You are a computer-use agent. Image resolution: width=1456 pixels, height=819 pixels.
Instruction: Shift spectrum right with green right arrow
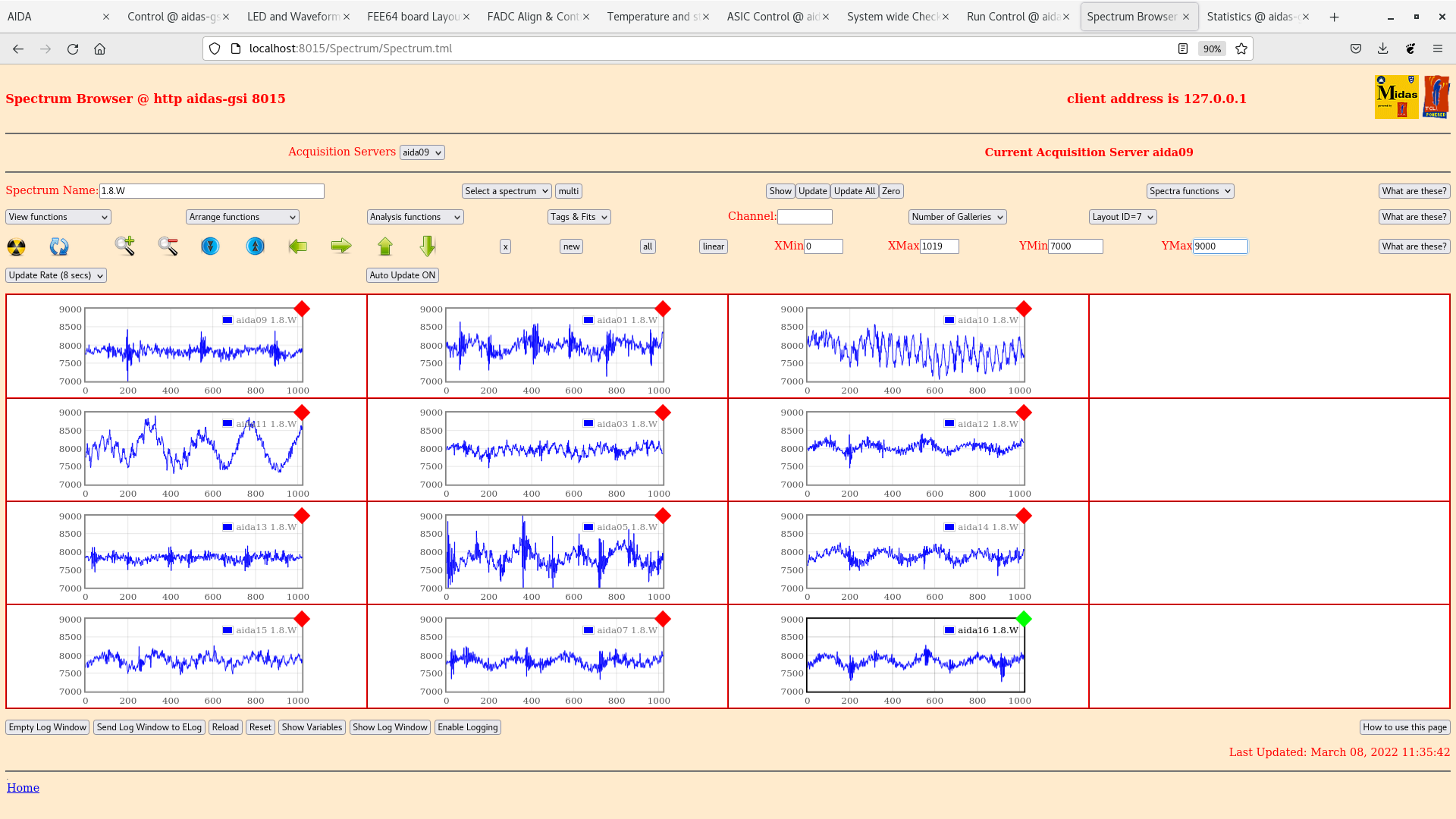click(x=341, y=246)
